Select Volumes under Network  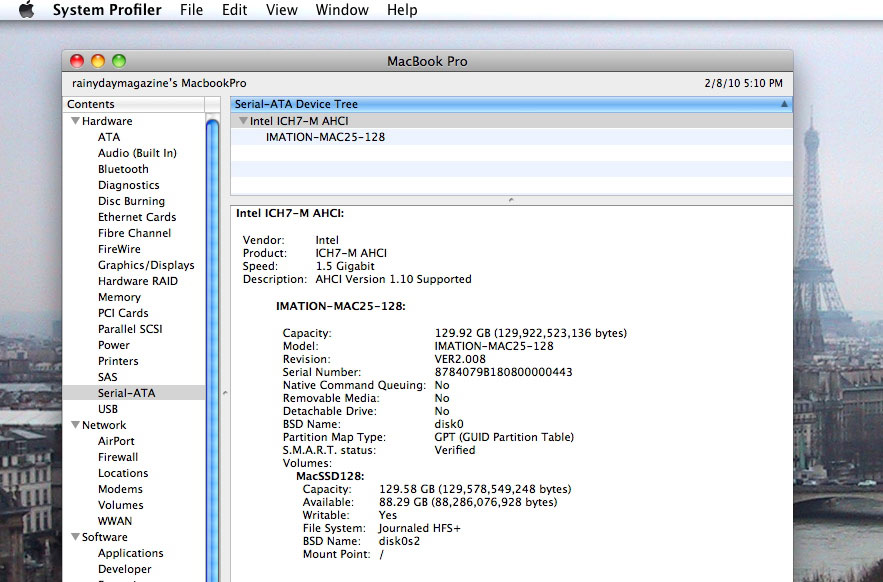click(121, 505)
